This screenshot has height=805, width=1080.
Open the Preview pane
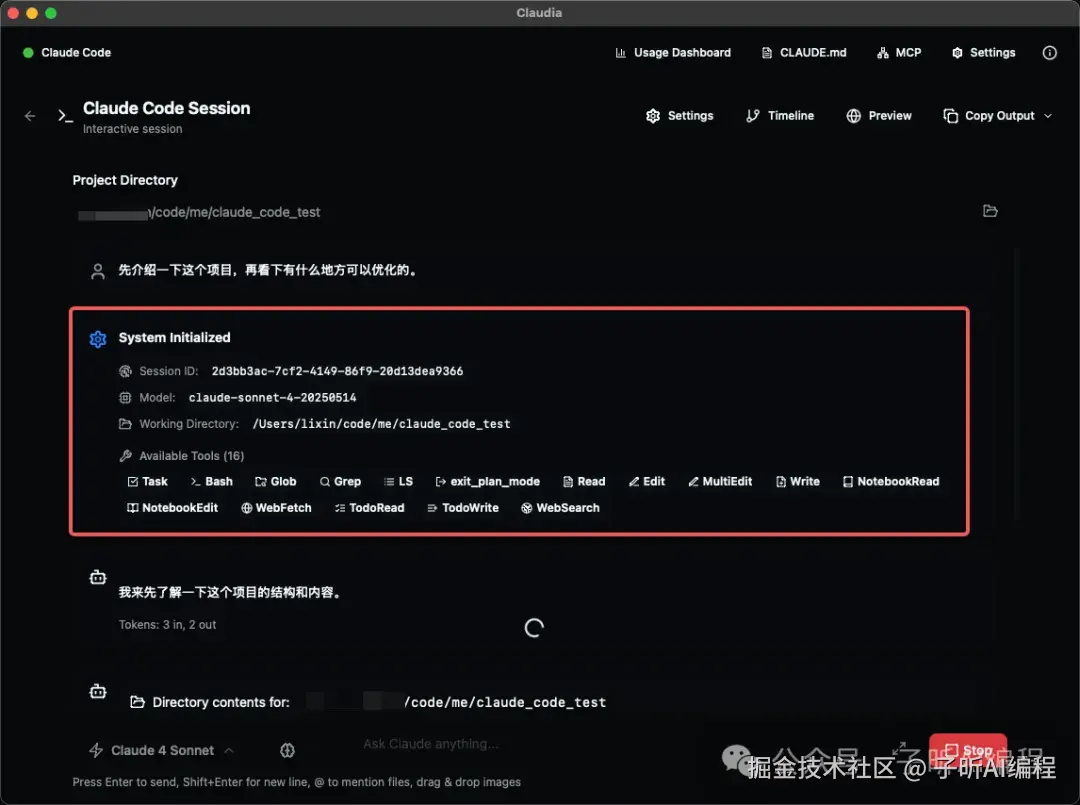(x=879, y=116)
